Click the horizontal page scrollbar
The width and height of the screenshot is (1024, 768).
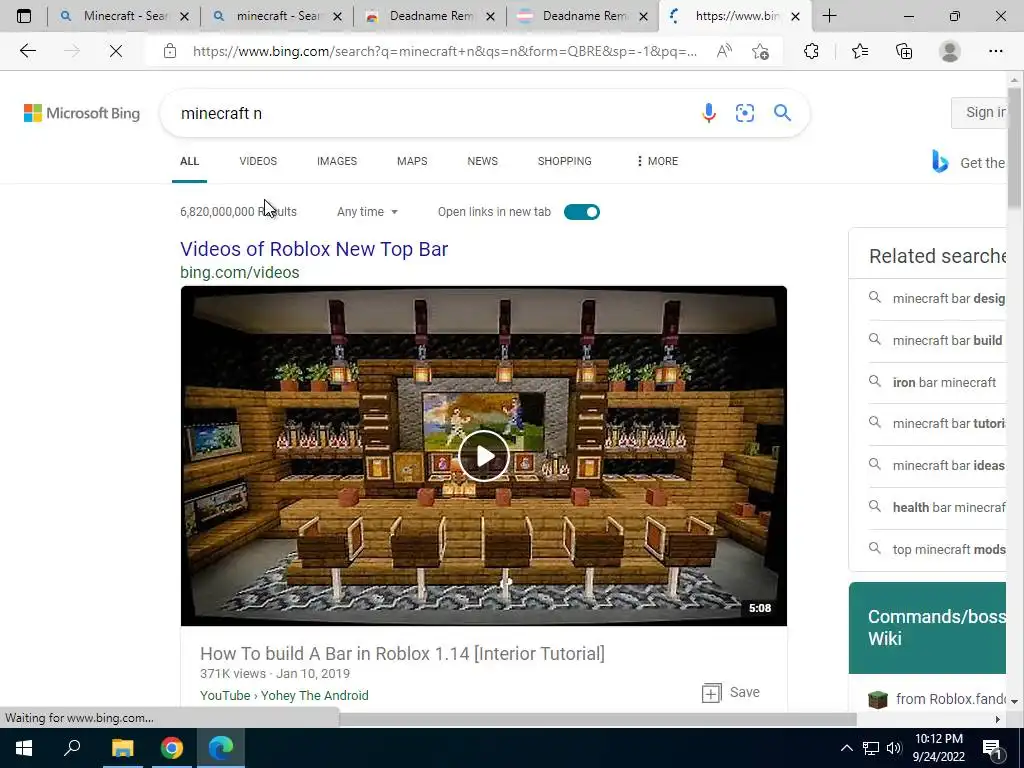tap(597, 719)
